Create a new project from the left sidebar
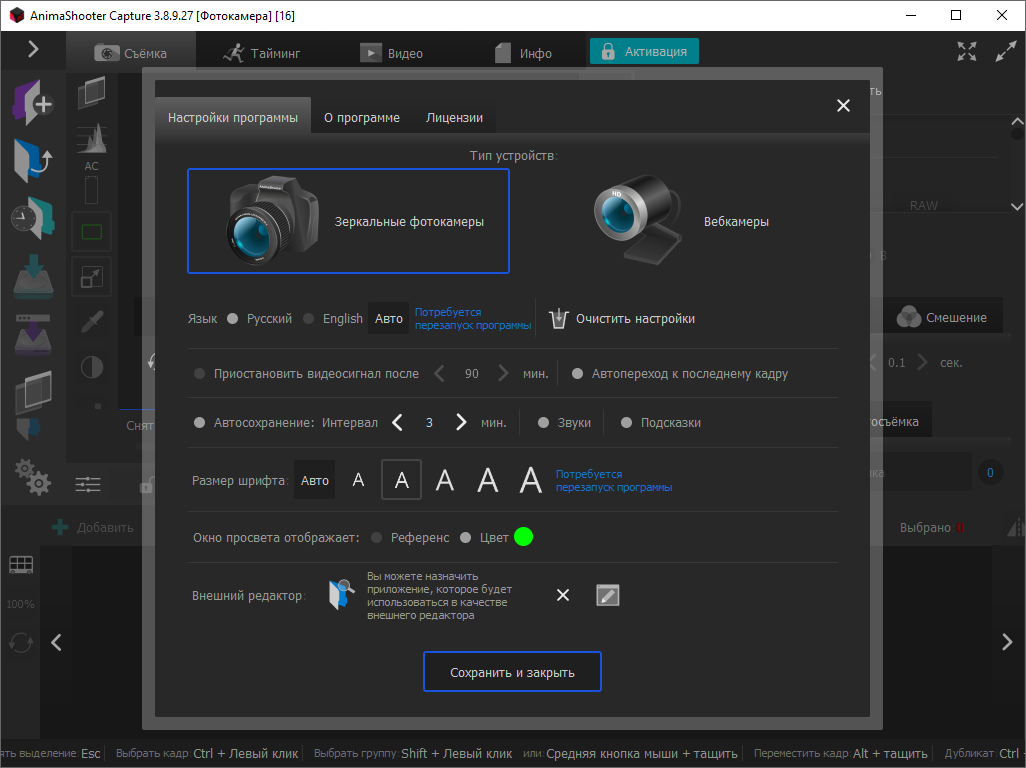Viewport: 1026px width, 768px height. [x=33, y=103]
